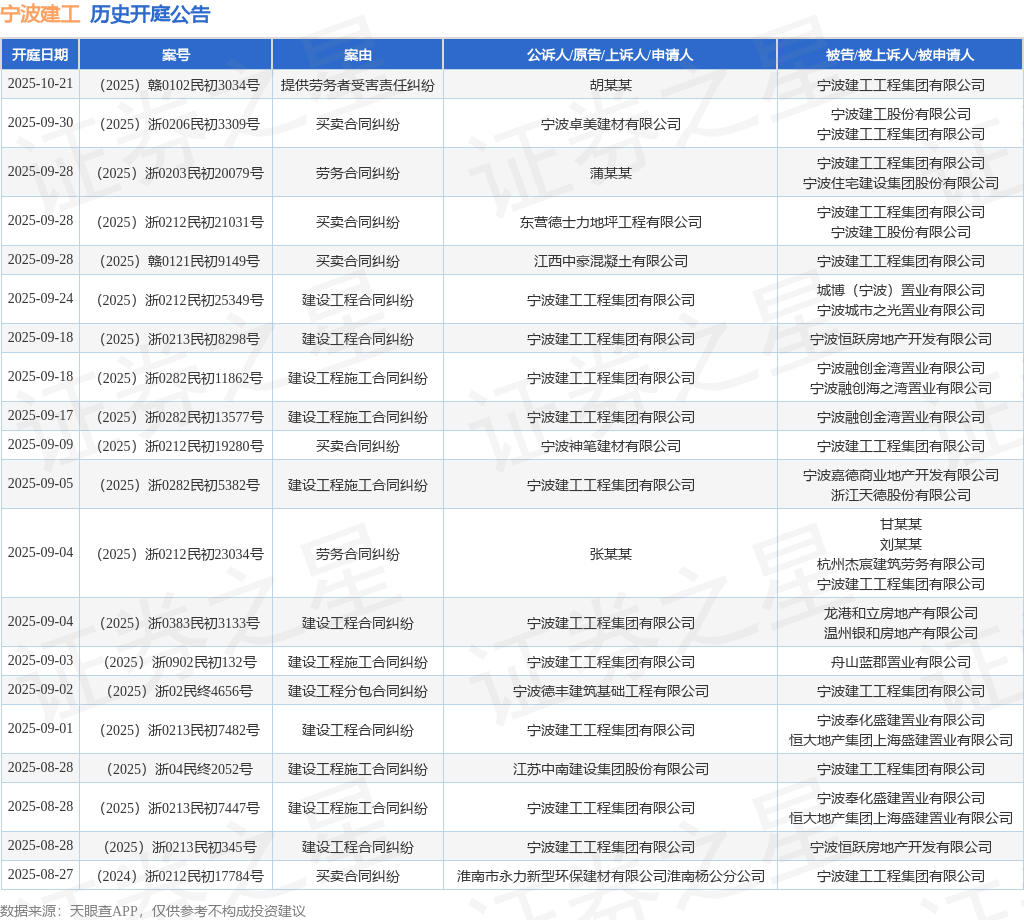1024x920 pixels.
Task: Click the 案号 column header
Action: pos(176,55)
